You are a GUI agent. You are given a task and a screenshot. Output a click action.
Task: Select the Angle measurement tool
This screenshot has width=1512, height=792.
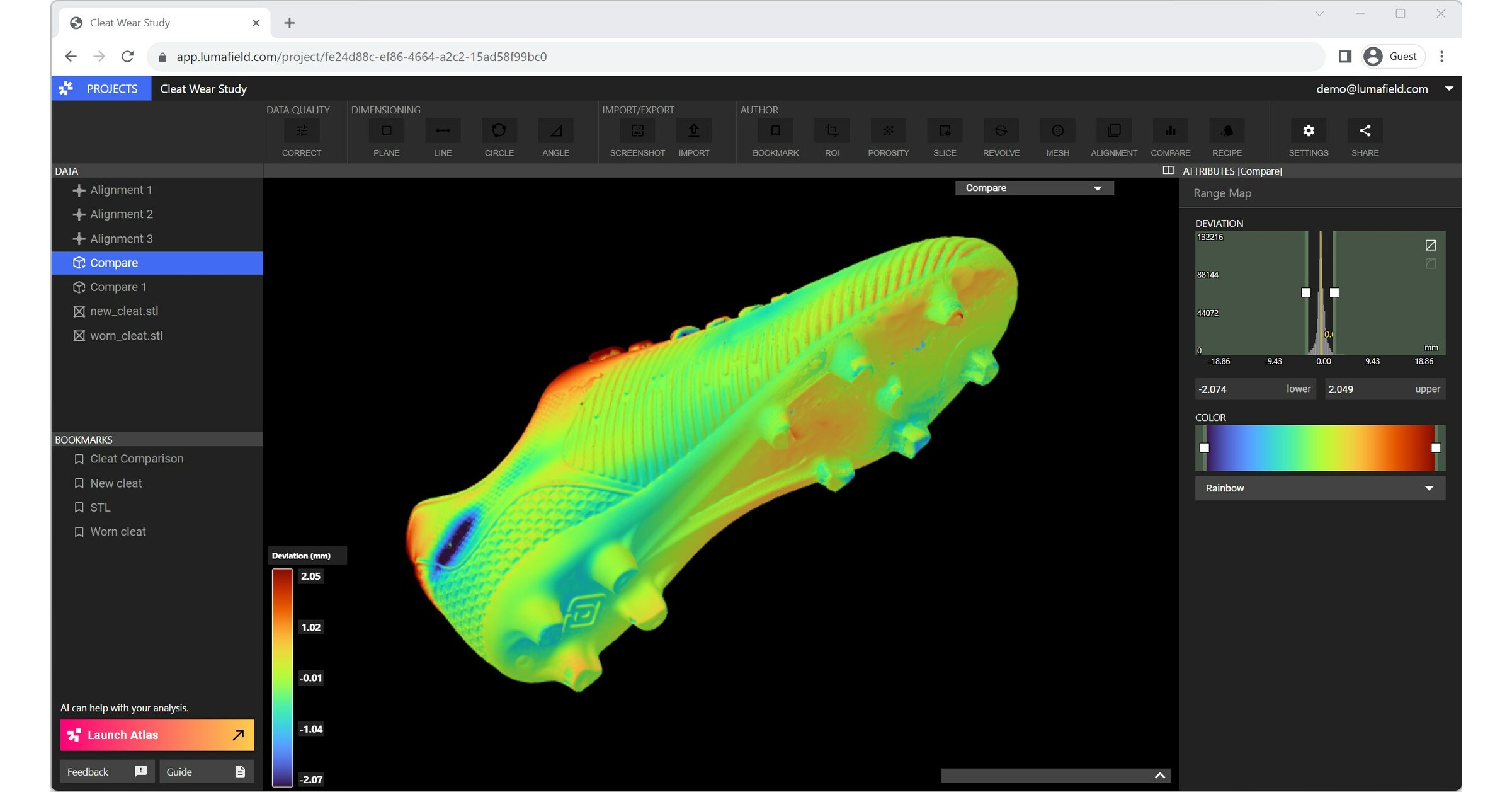click(555, 130)
